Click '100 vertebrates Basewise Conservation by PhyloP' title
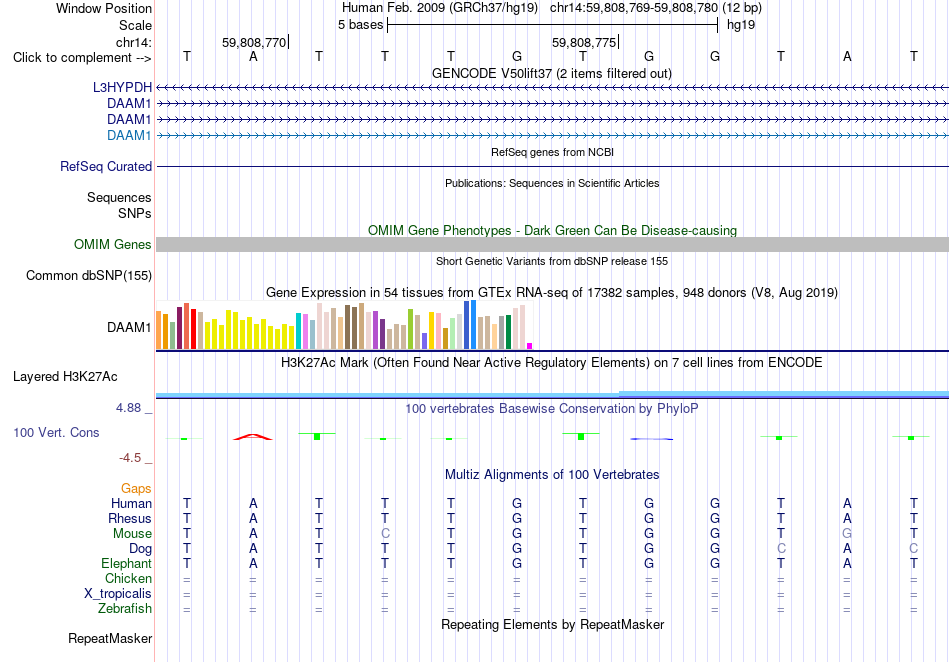 tap(552, 408)
